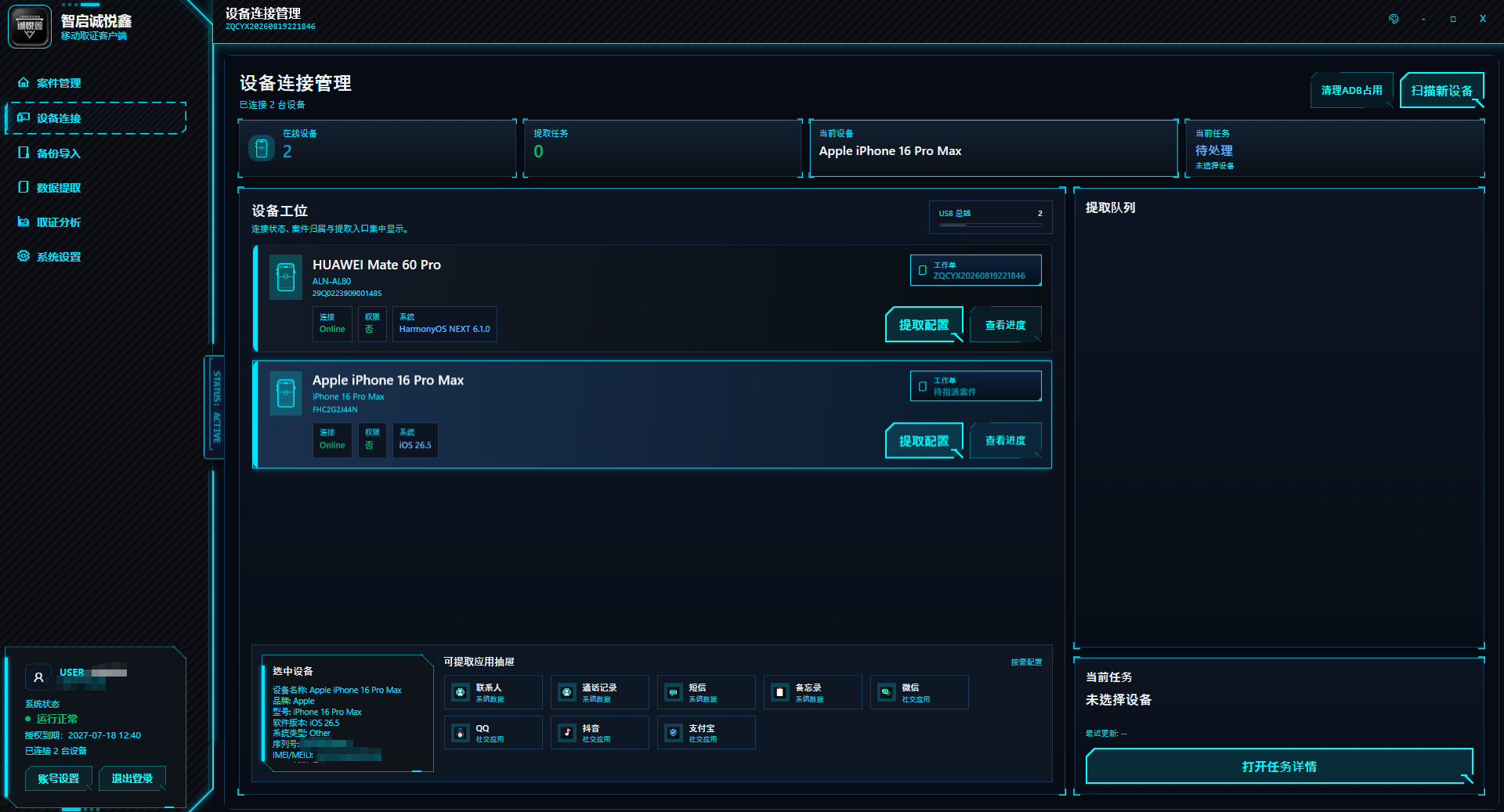Click the QQ app icon
1504x812 pixels.
click(461, 733)
